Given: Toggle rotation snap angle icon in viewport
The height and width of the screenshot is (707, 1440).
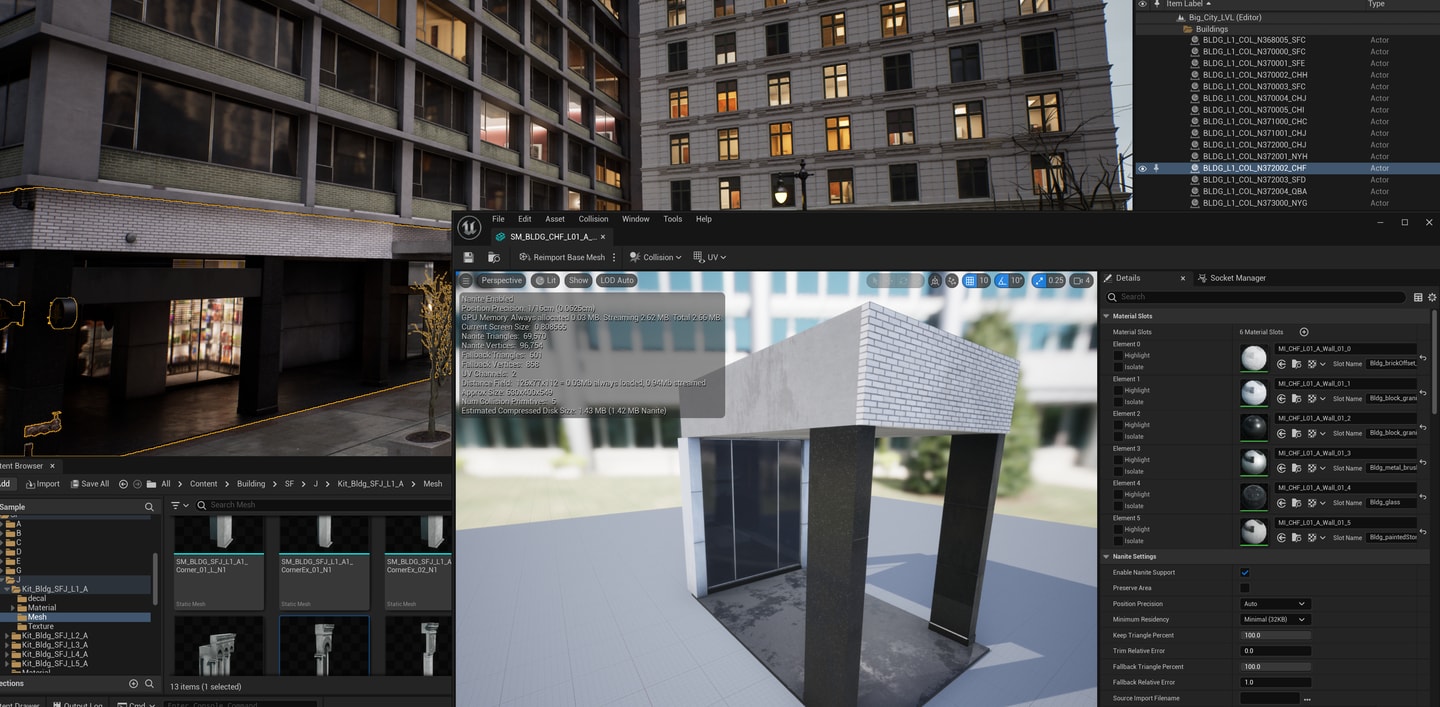Looking at the screenshot, I should click(x=1002, y=281).
